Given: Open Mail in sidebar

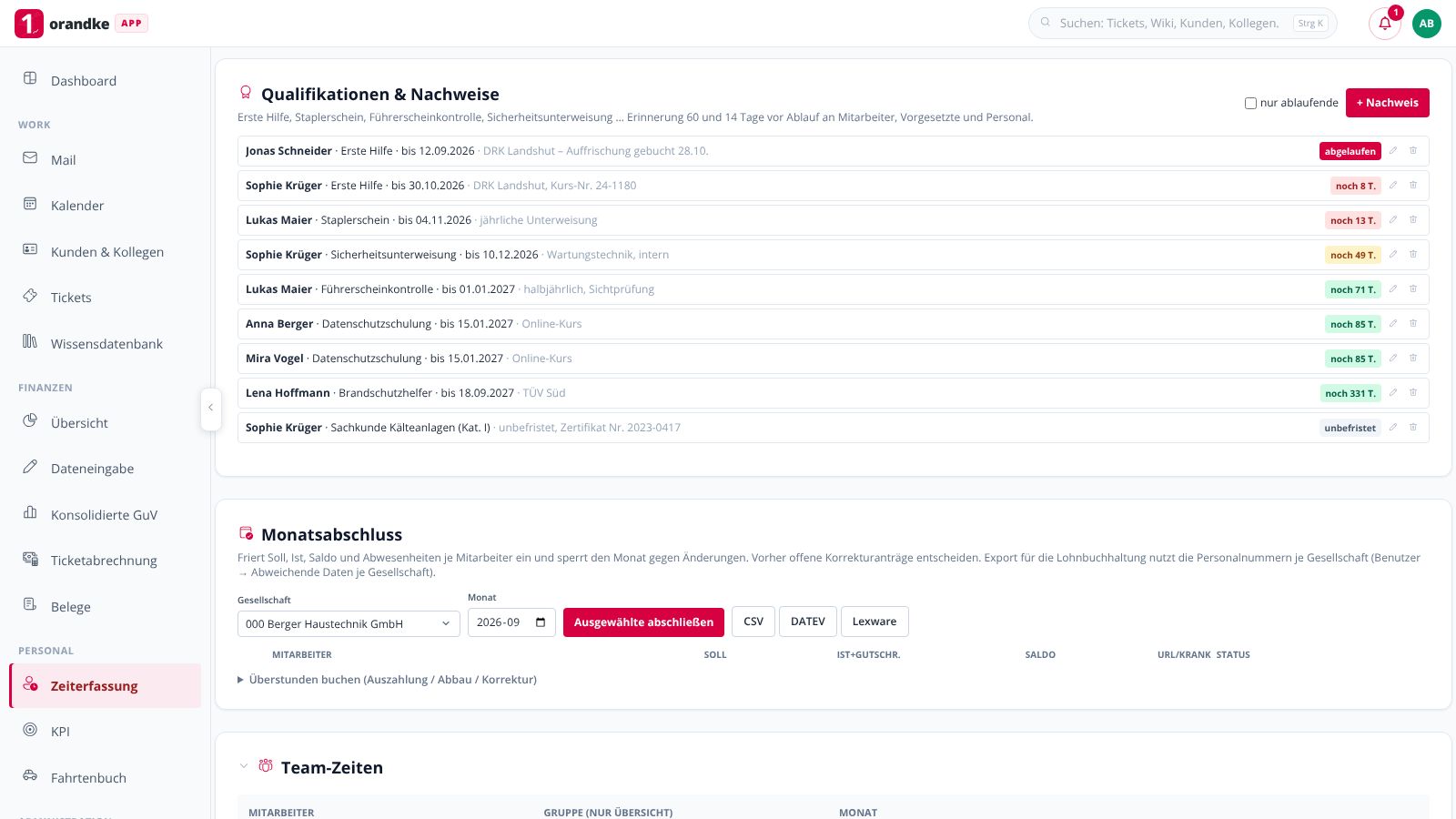Looking at the screenshot, I should coord(105,160).
